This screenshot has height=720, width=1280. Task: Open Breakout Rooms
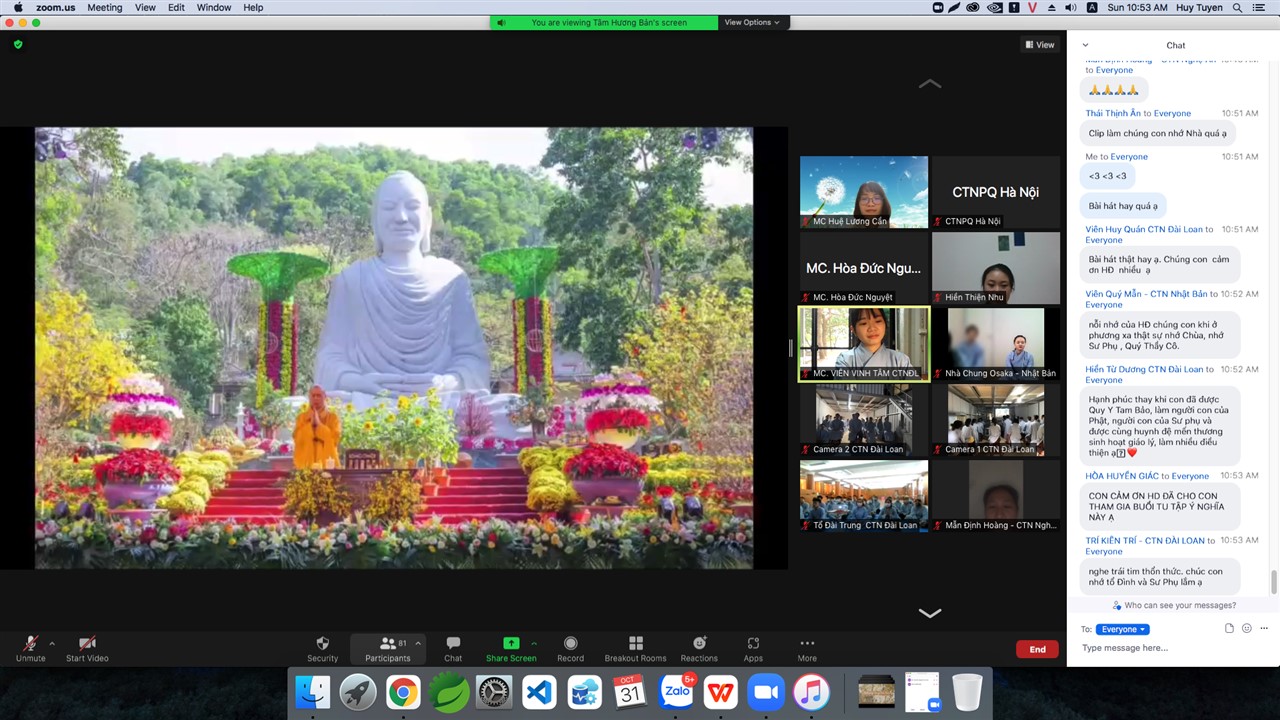pos(635,648)
